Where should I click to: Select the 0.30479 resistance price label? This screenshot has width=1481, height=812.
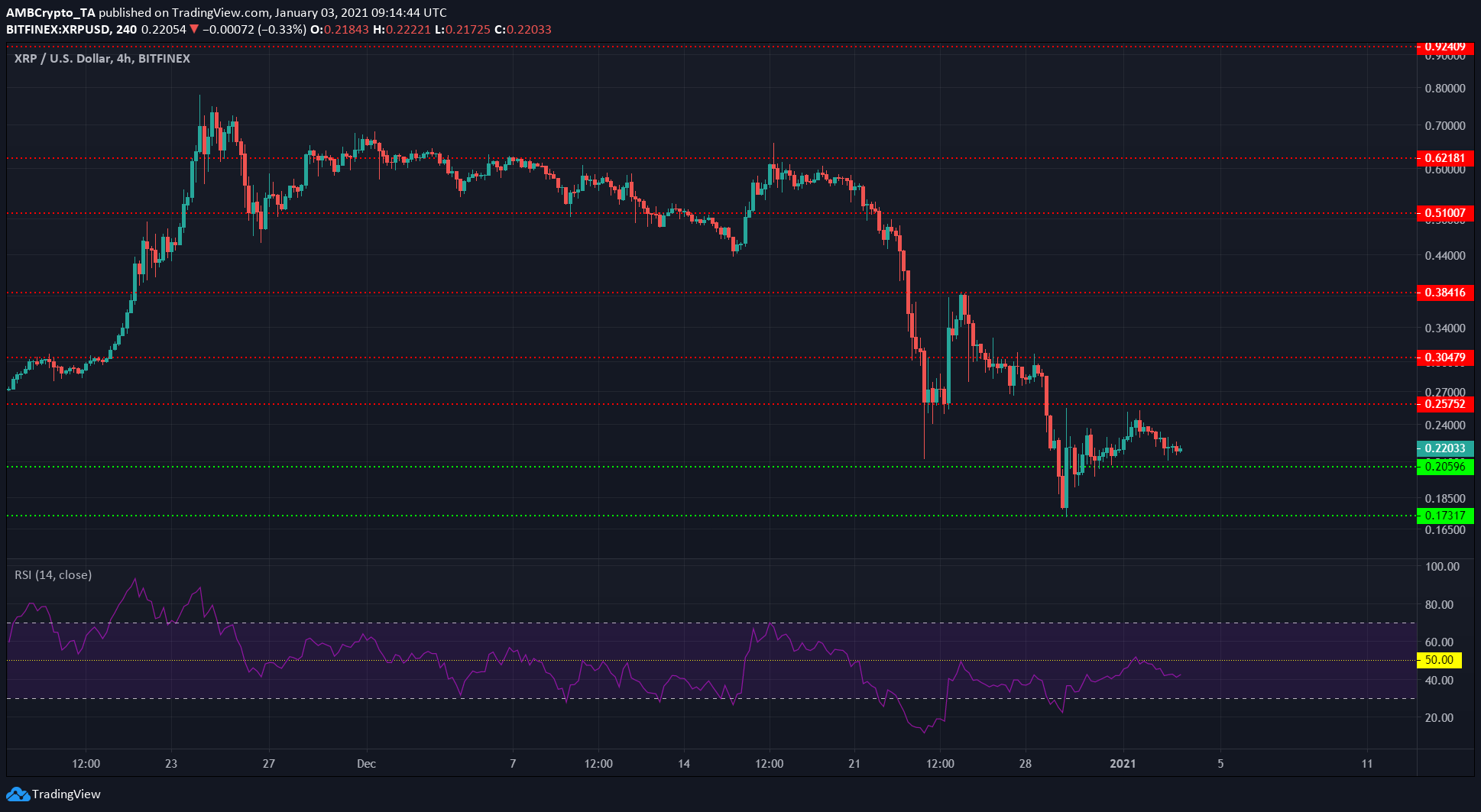coord(1445,357)
